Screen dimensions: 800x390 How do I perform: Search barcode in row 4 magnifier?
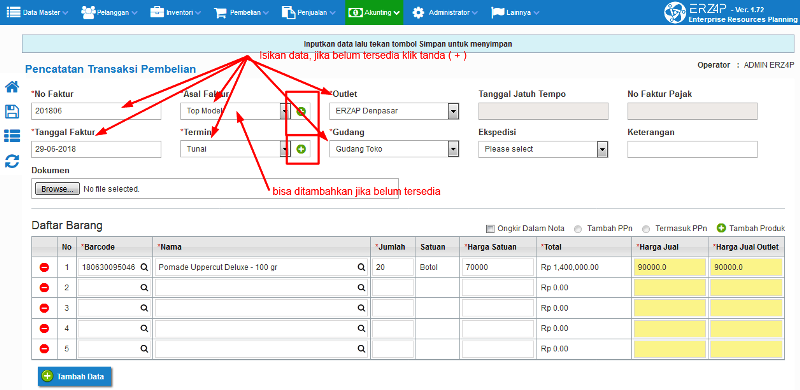(145, 328)
